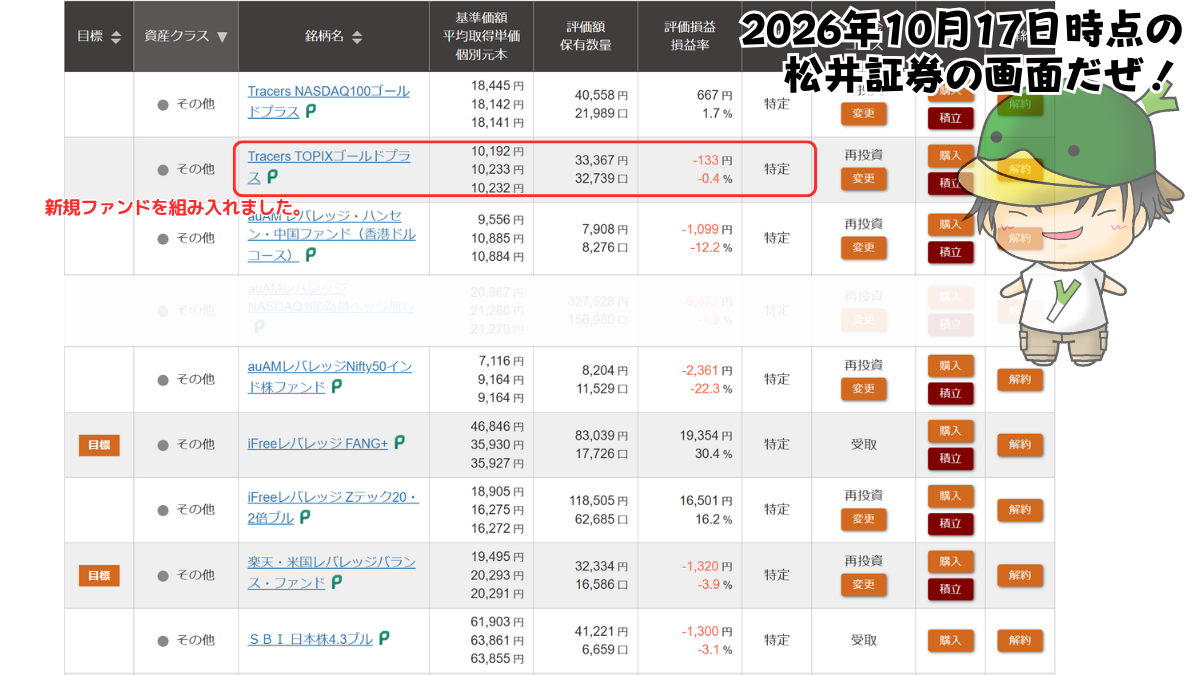This screenshot has height=675, width=1200.
Task: Click 解約 for the Nifty50インド株ファンド
Action: click(x=1019, y=379)
